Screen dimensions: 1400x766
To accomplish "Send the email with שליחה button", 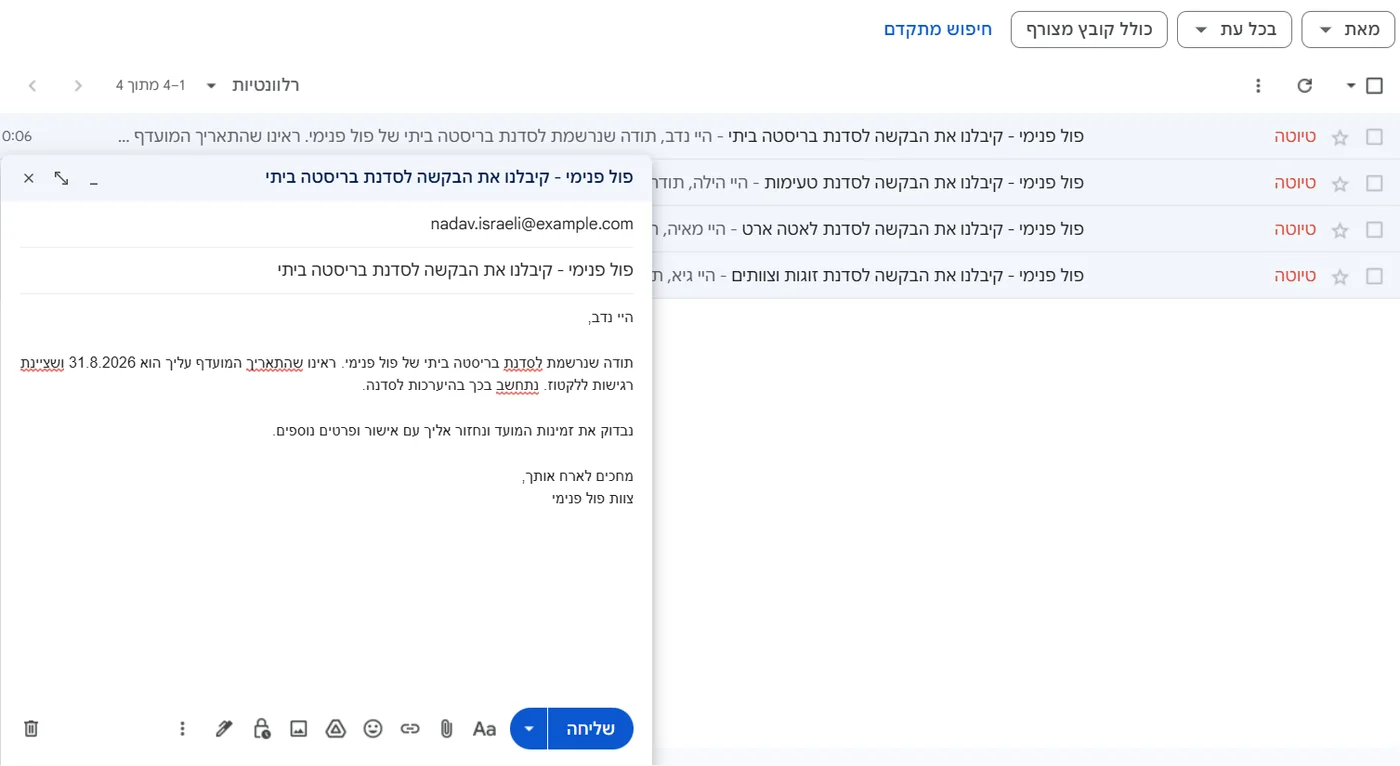I will click(x=591, y=729).
